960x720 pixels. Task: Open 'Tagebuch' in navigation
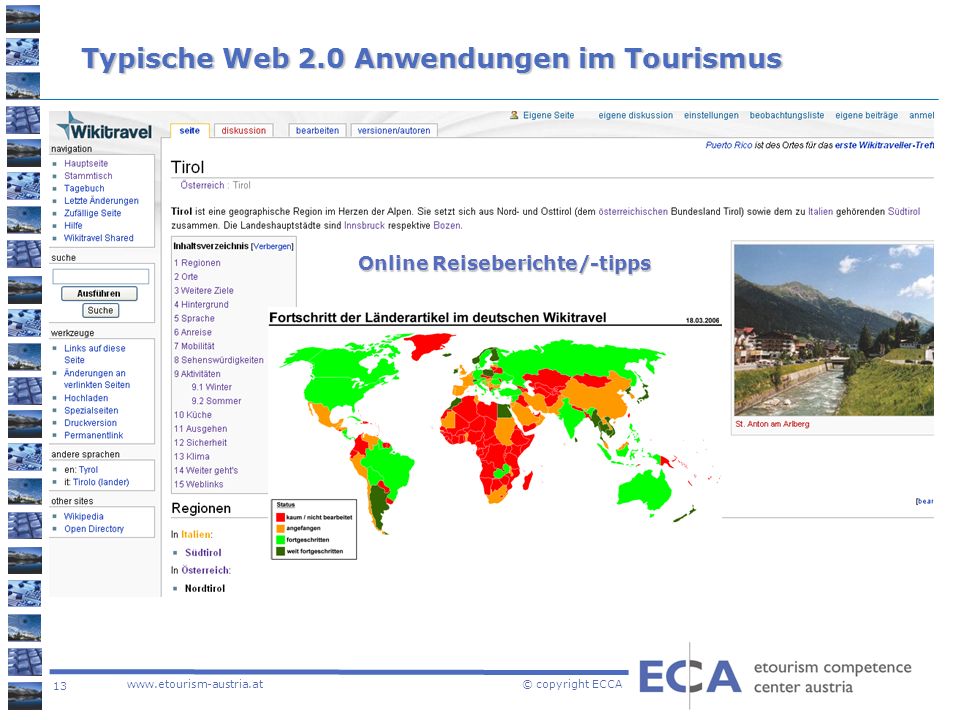84,189
